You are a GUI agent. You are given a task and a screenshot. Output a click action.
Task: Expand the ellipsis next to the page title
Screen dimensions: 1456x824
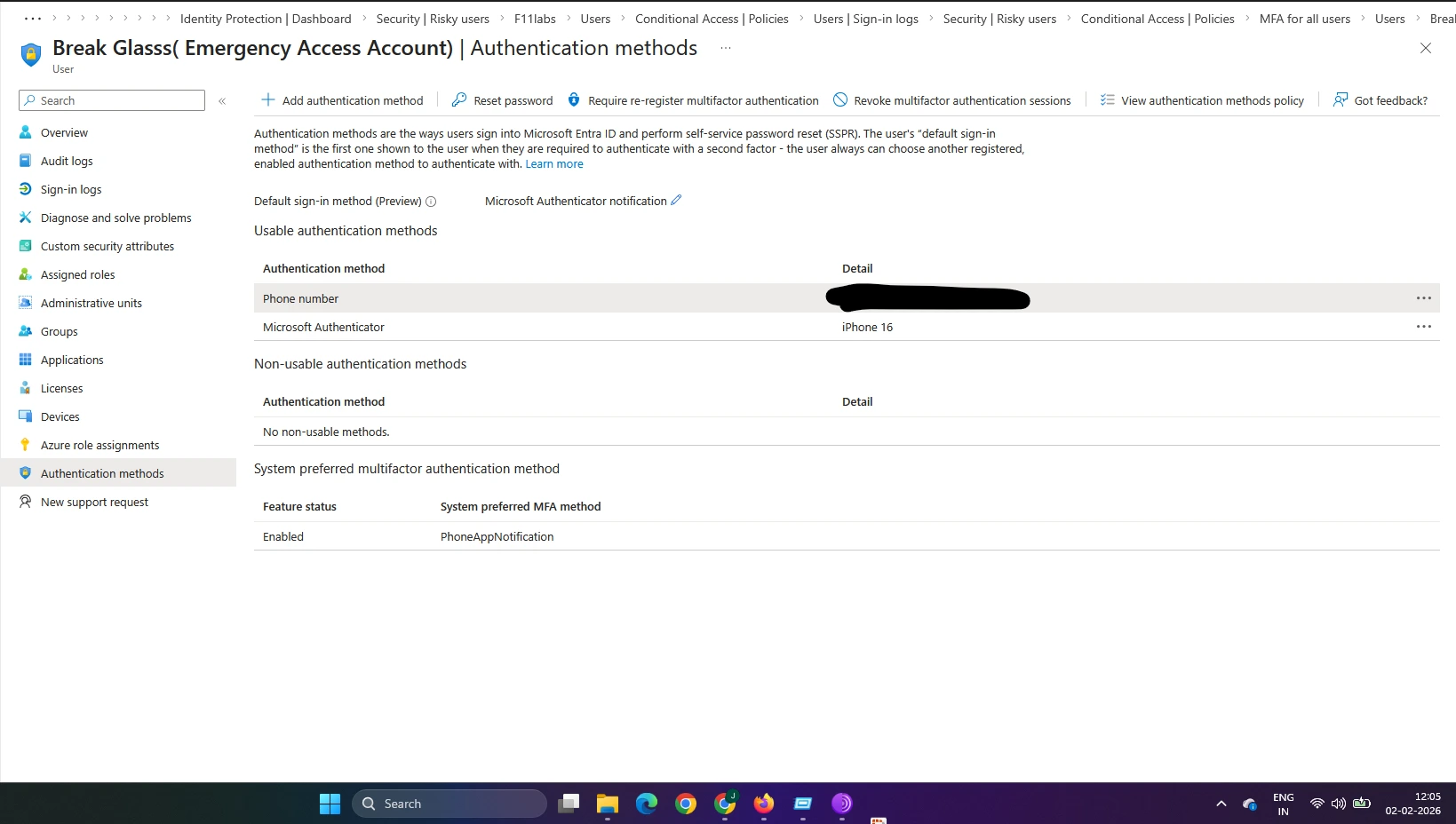coord(726,48)
